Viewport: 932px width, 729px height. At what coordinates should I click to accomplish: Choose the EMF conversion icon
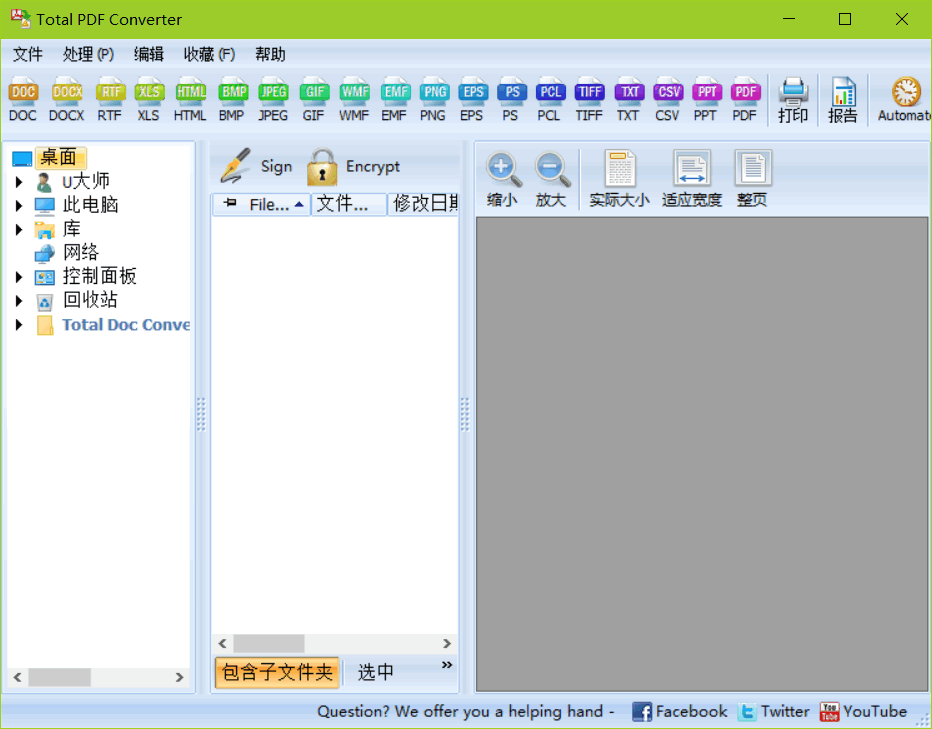(395, 99)
